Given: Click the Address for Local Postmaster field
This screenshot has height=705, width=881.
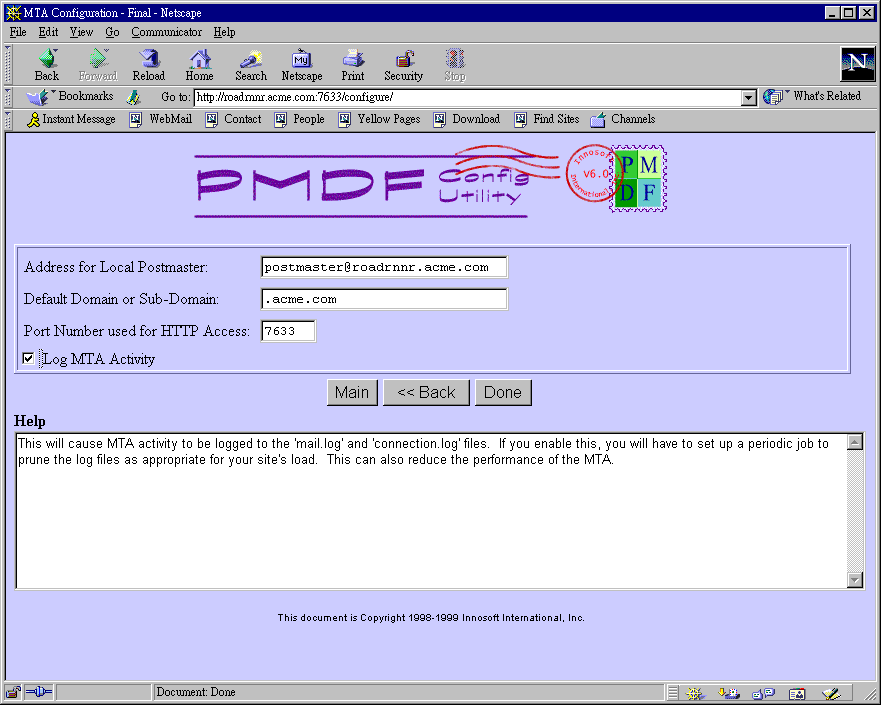Looking at the screenshot, I should (384, 267).
